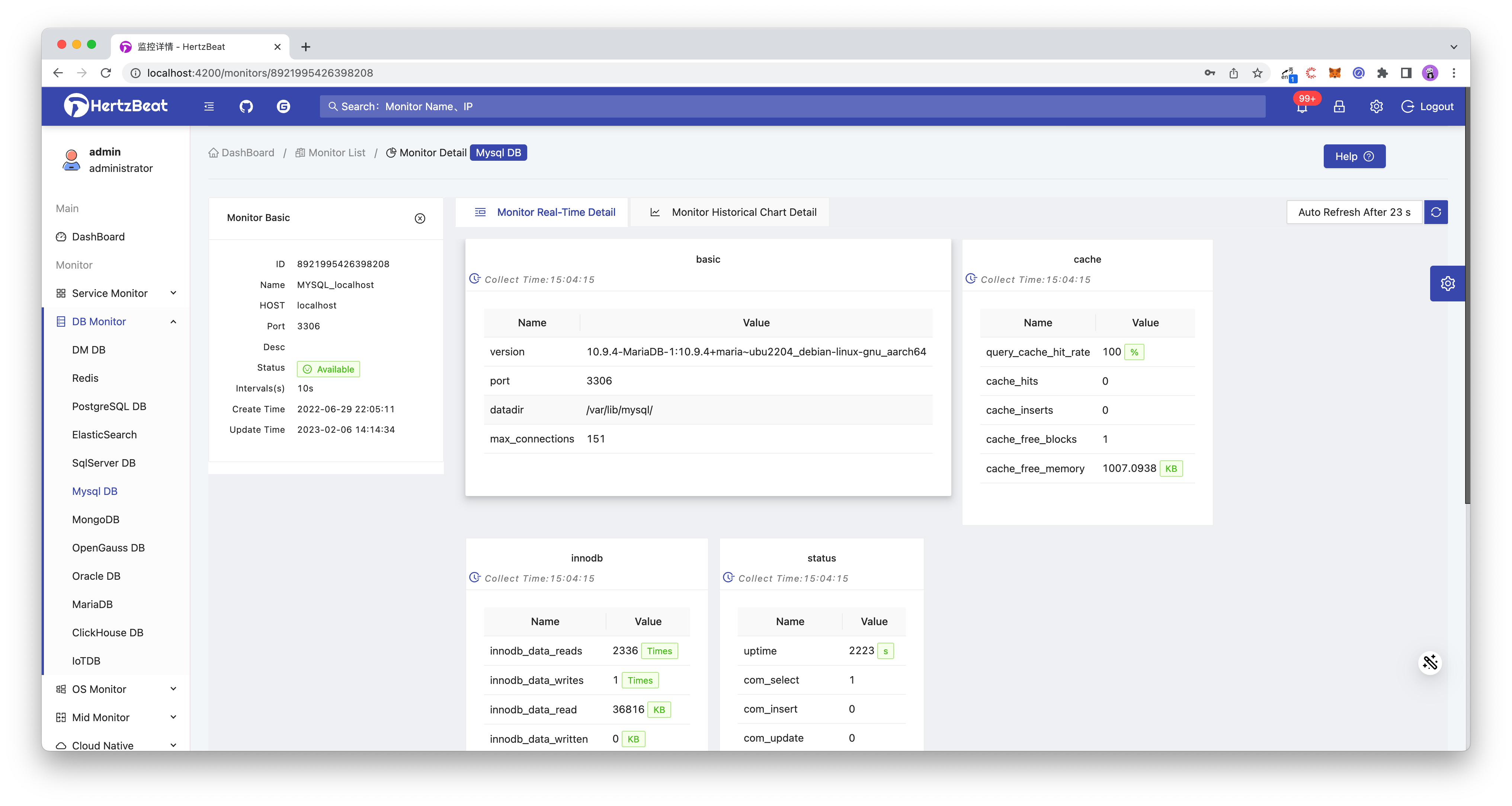Click the Available status indicator badge
The height and width of the screenshot is (806, 1512).
click(328, 369)
